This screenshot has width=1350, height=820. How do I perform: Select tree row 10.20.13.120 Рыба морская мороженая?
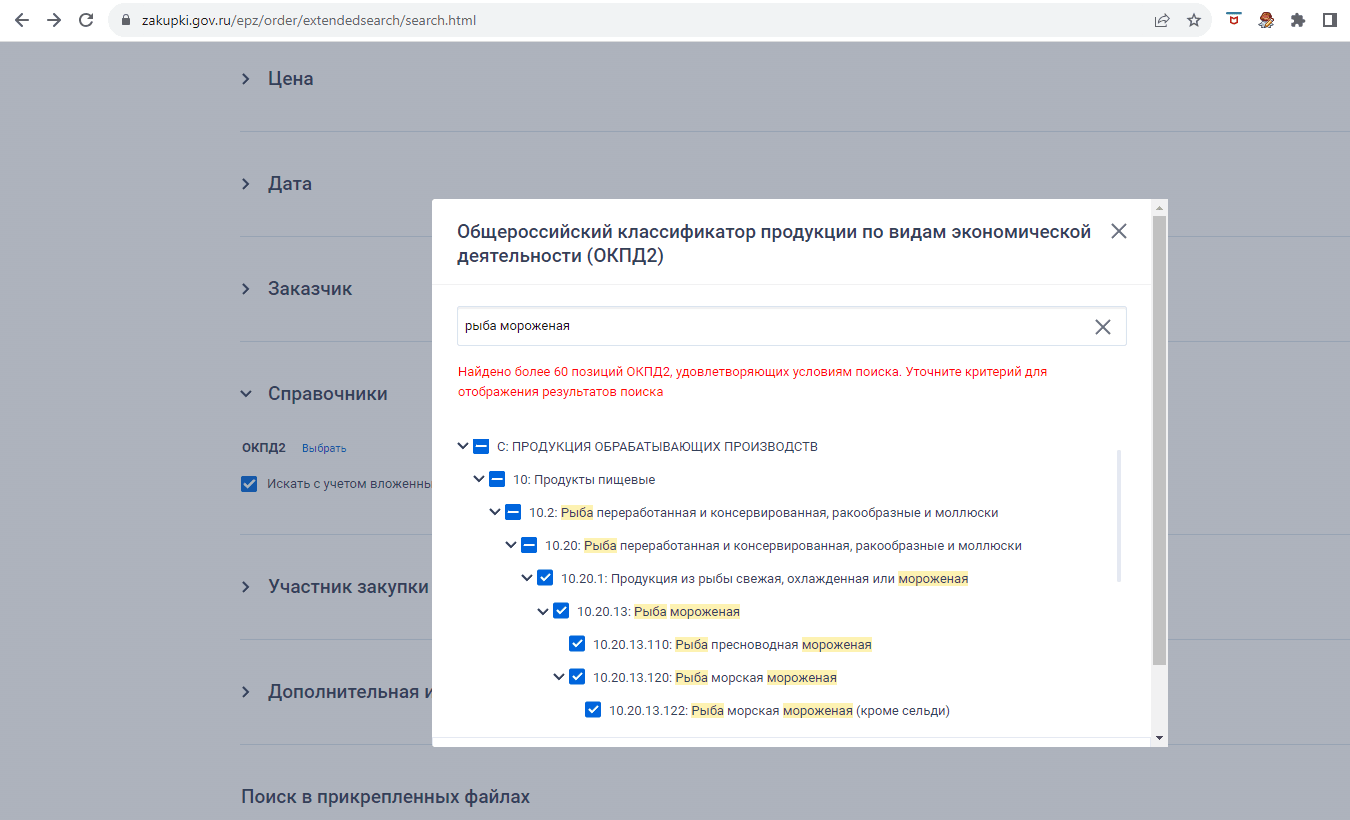[715, 677]
